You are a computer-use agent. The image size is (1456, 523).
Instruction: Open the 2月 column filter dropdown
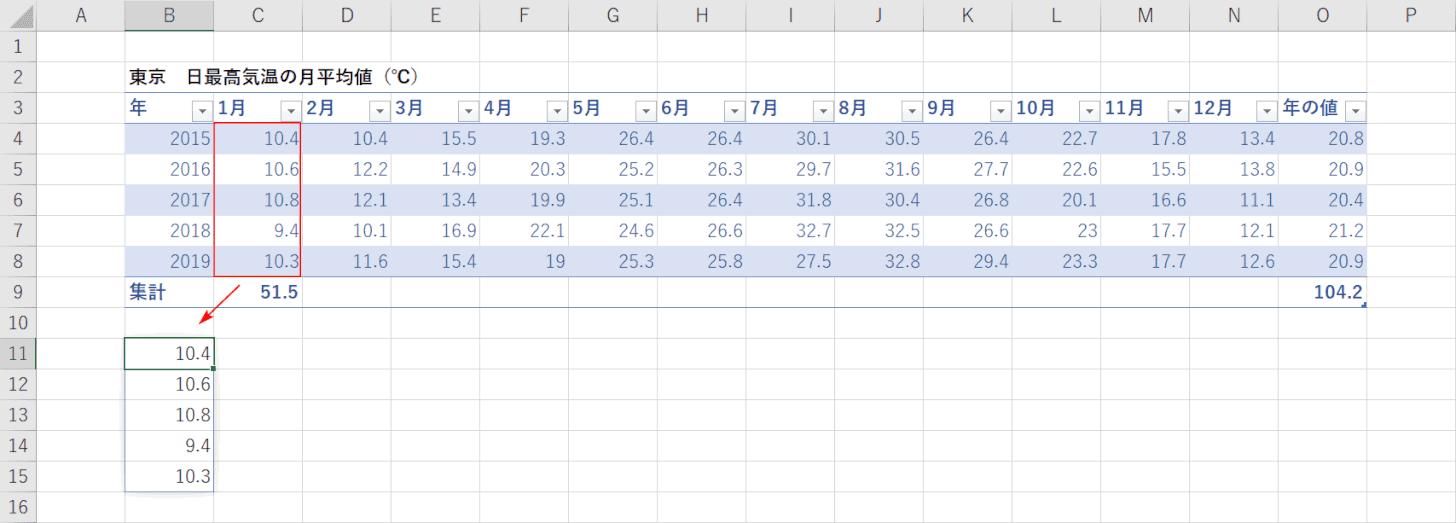point(379,111)
